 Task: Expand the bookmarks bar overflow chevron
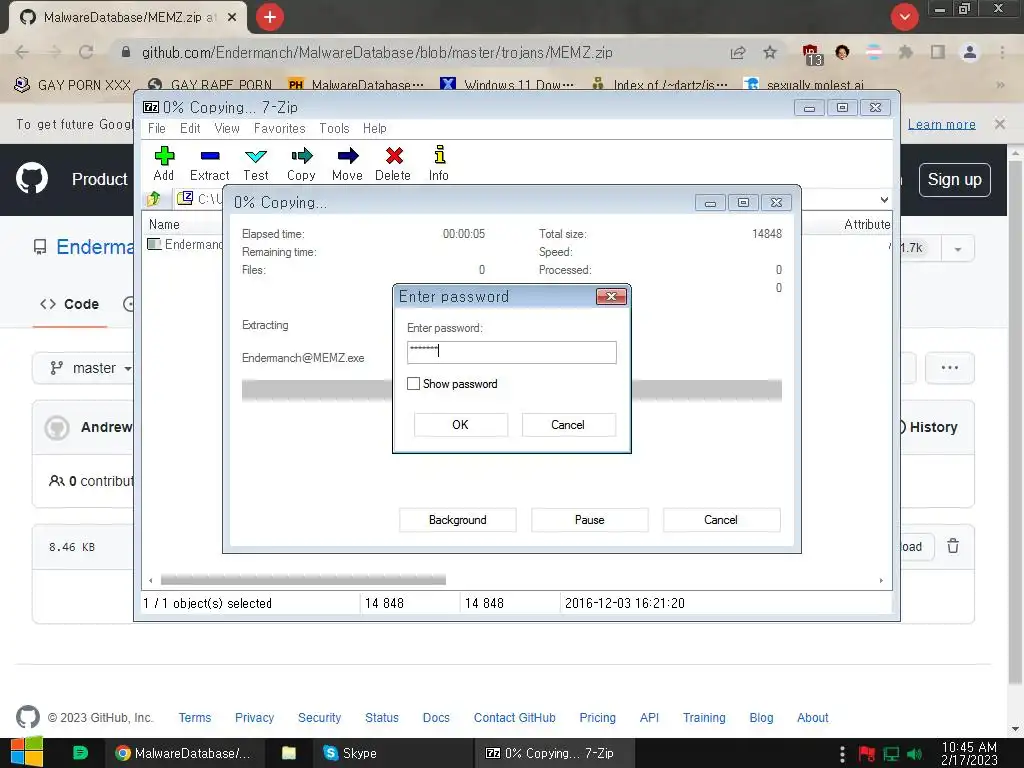[1000, 85]
